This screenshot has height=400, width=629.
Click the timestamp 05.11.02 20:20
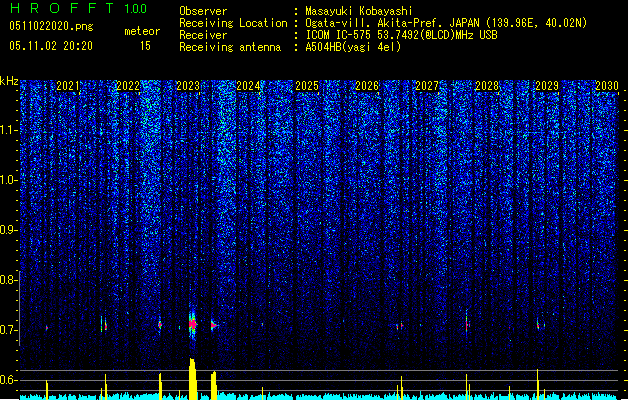click(51, 46)
